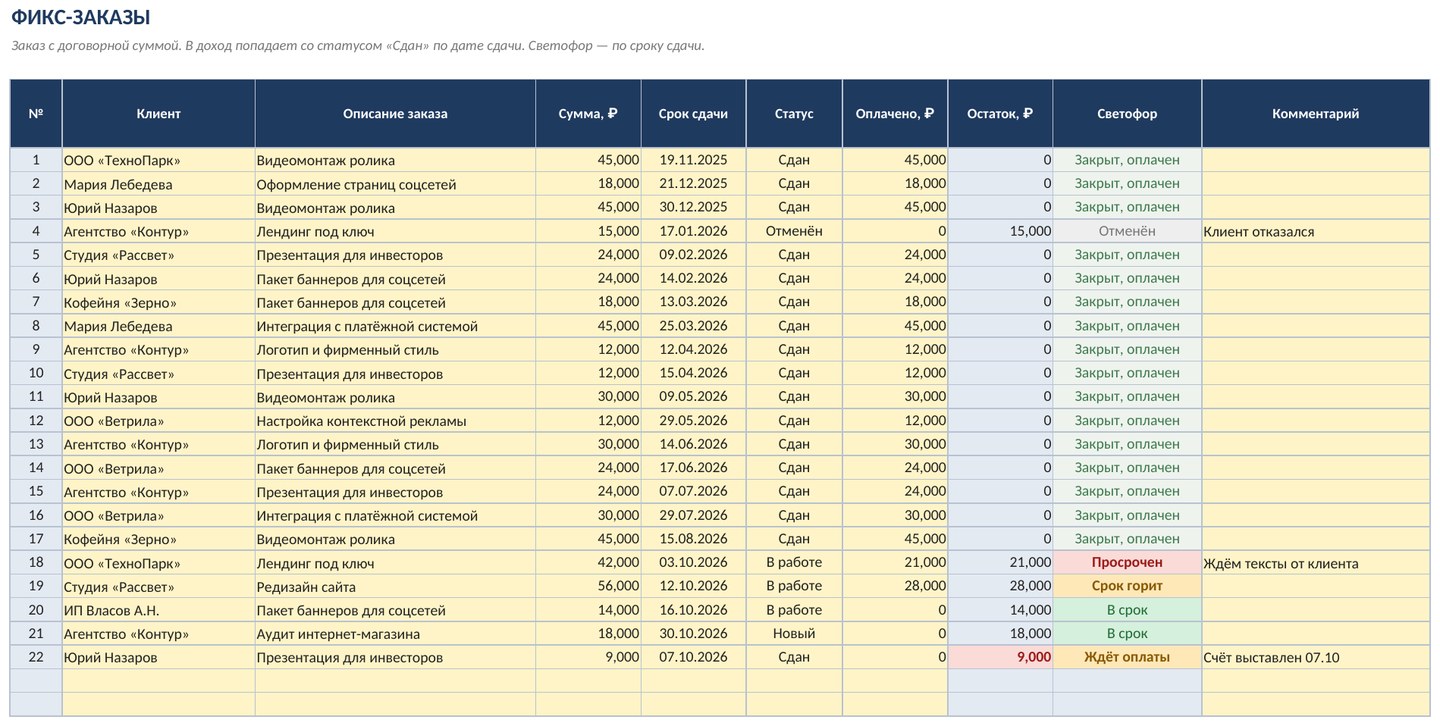Select the «Срок сдачи» header cell
Image resolution: width=1440 pixels, height=726 pixels.
(693, 114)
